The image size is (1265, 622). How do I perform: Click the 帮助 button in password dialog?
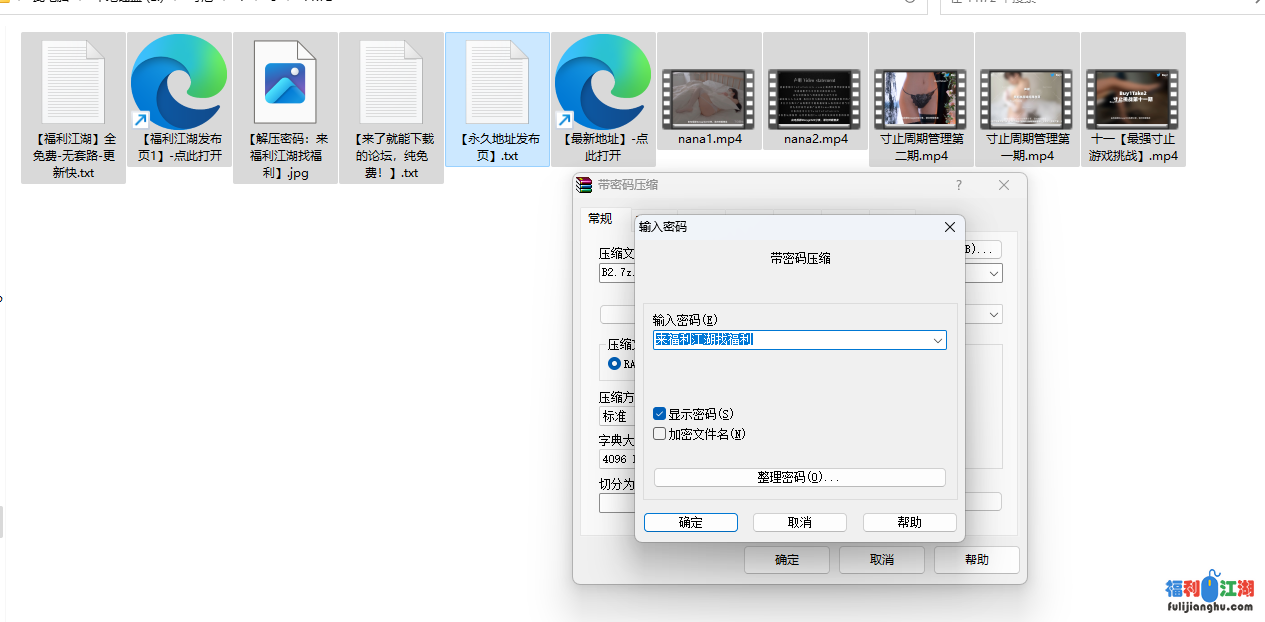909,523
